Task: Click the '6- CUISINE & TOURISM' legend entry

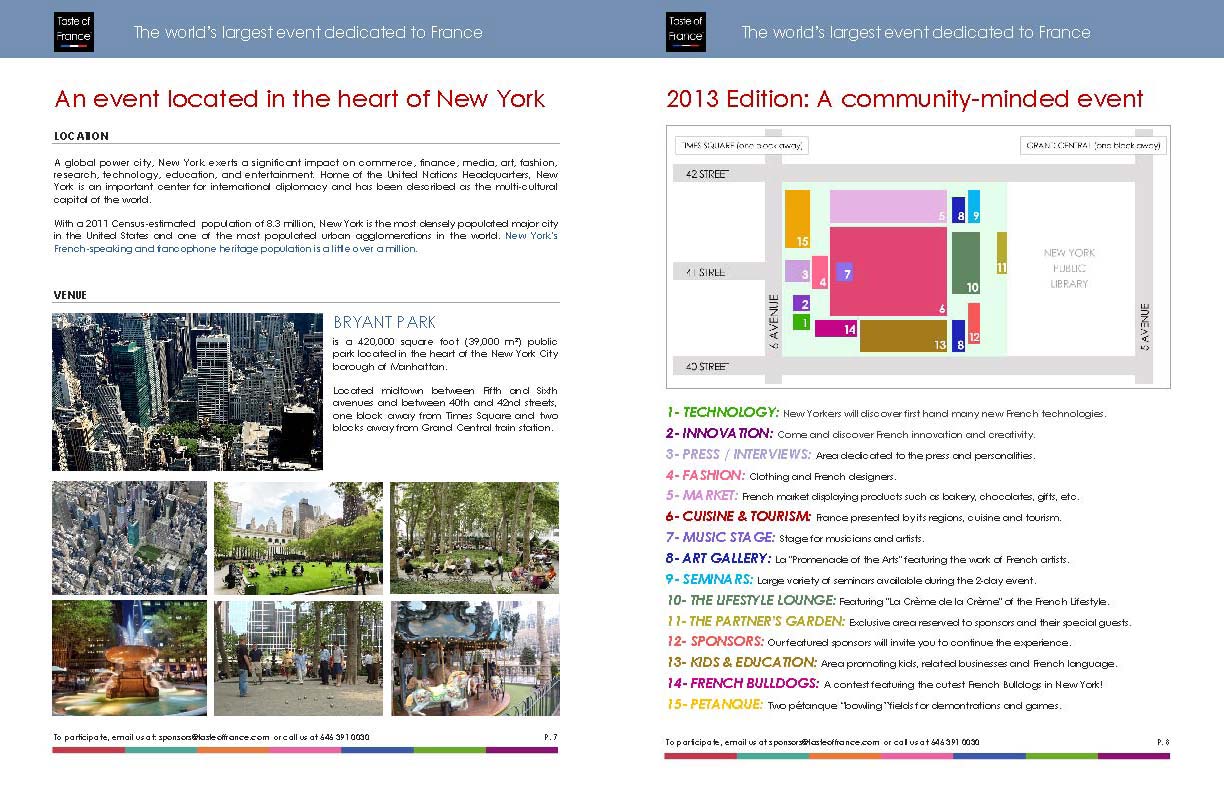Action: (x=738, y=517)
